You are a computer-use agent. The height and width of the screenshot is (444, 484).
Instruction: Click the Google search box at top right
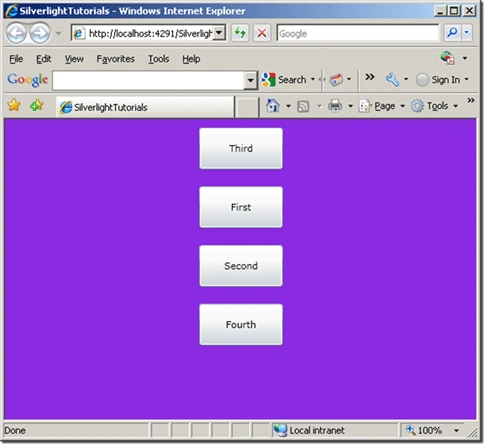click(x=358, y=33)
